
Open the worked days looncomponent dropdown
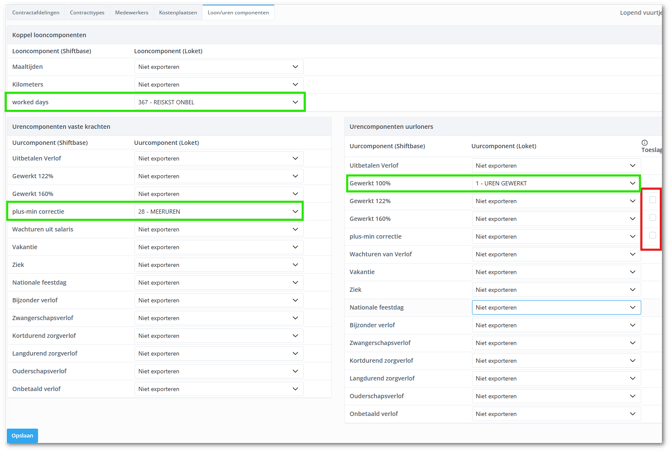click(218, 102)
